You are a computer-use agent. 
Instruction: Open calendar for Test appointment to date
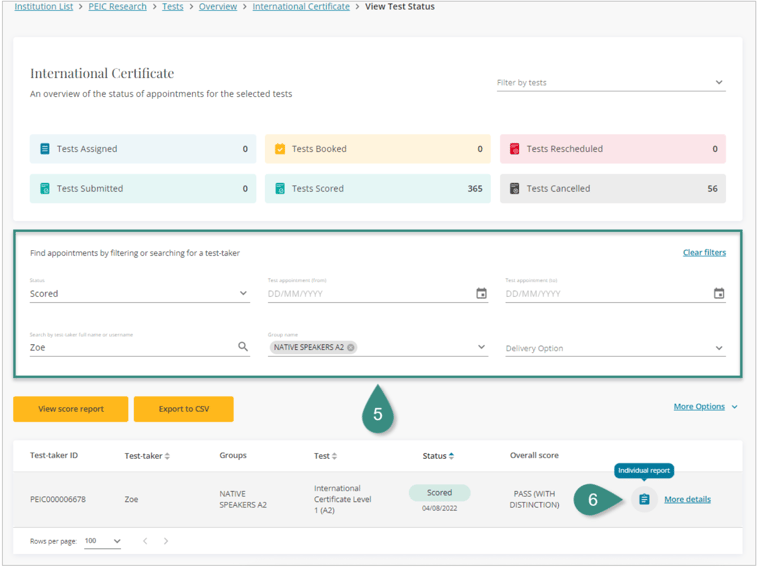click(x=718, y=294)
